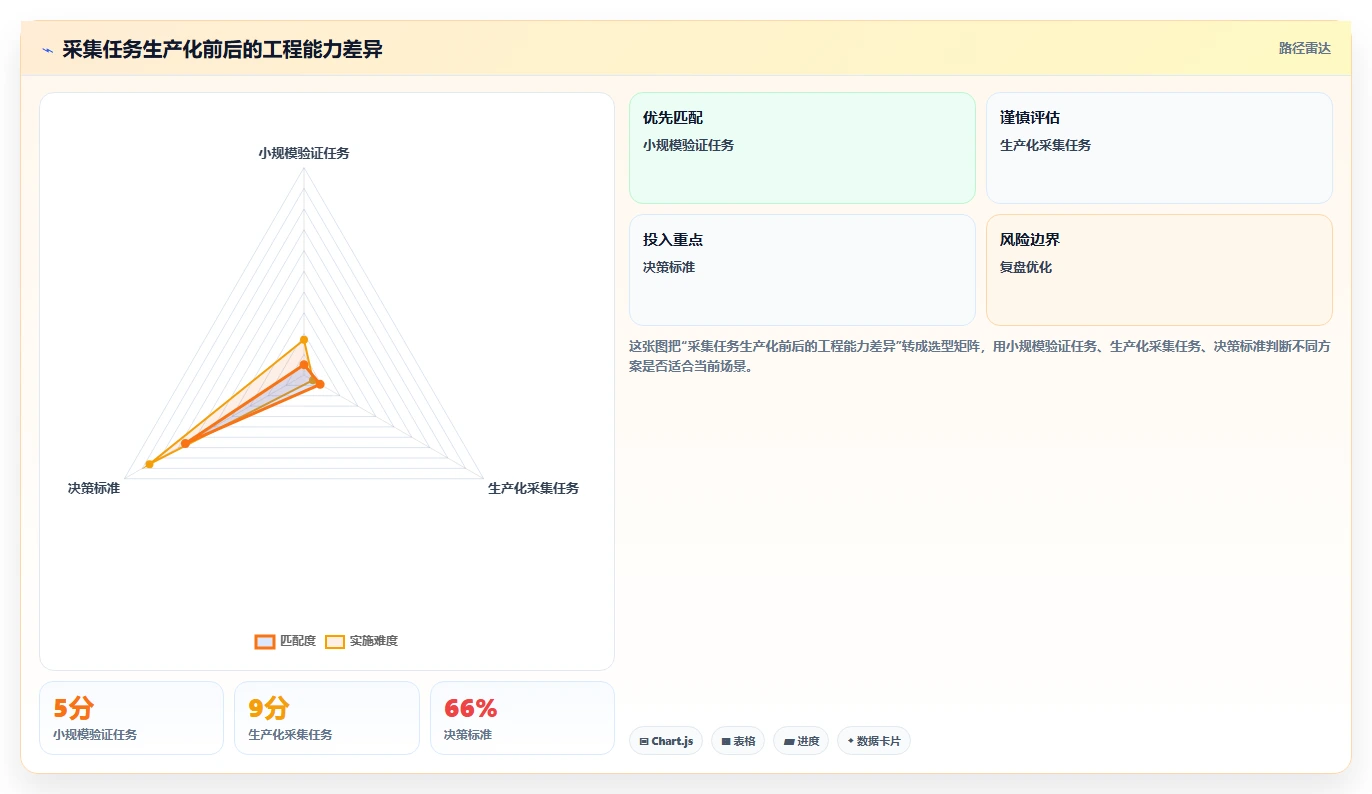Open the 投入重点 card
1372x794 pixels.
tap(802, 270)
